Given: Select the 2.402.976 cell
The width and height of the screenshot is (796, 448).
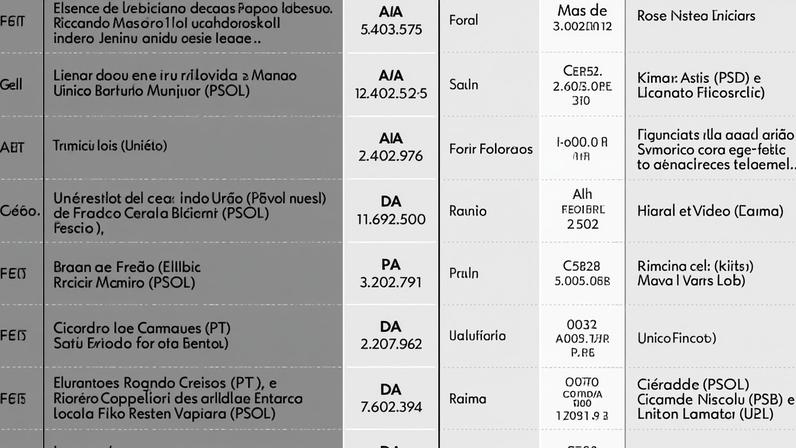Looking at the screenshot, I should (x=390, y=155).
